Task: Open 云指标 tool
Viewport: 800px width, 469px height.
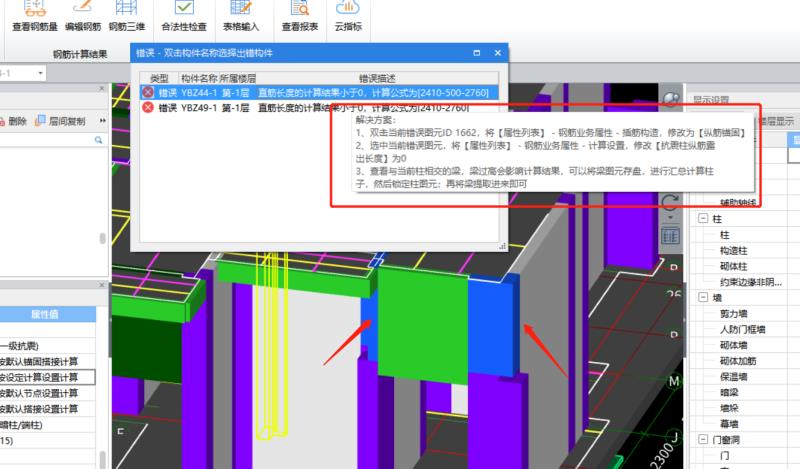Action: 348,17
